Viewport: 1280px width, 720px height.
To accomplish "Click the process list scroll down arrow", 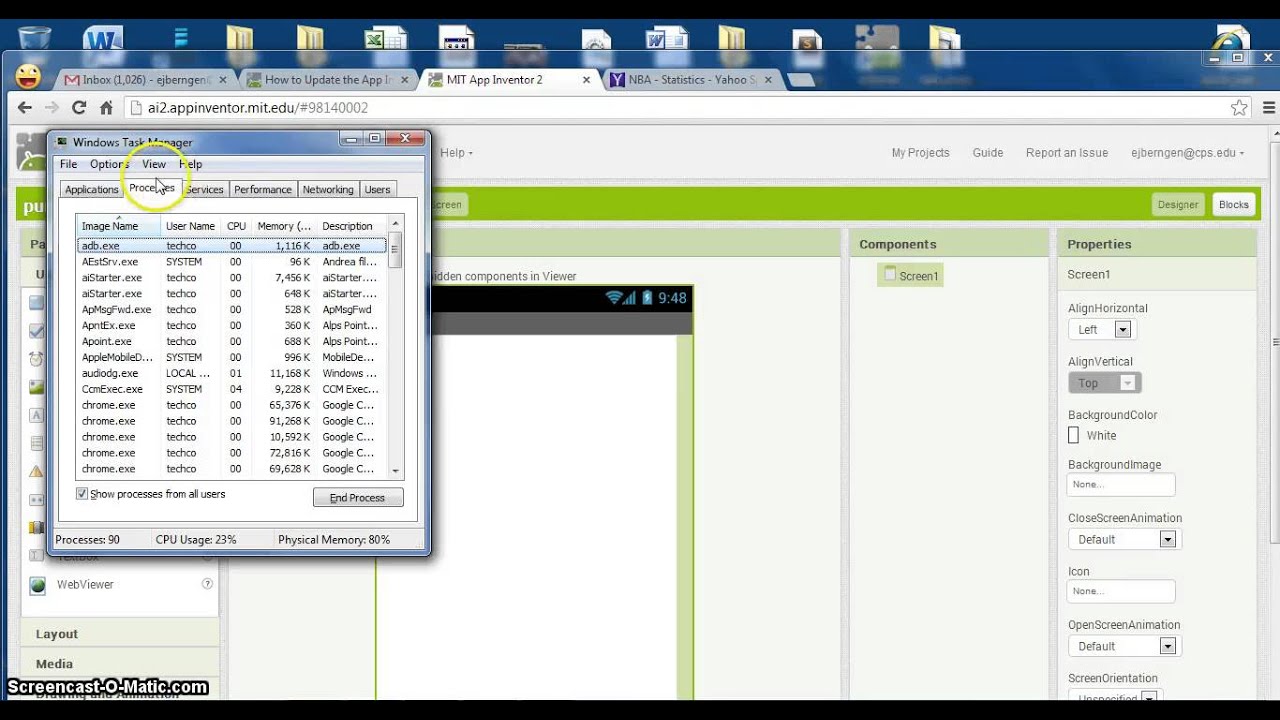I will click(x=396, y=471).
